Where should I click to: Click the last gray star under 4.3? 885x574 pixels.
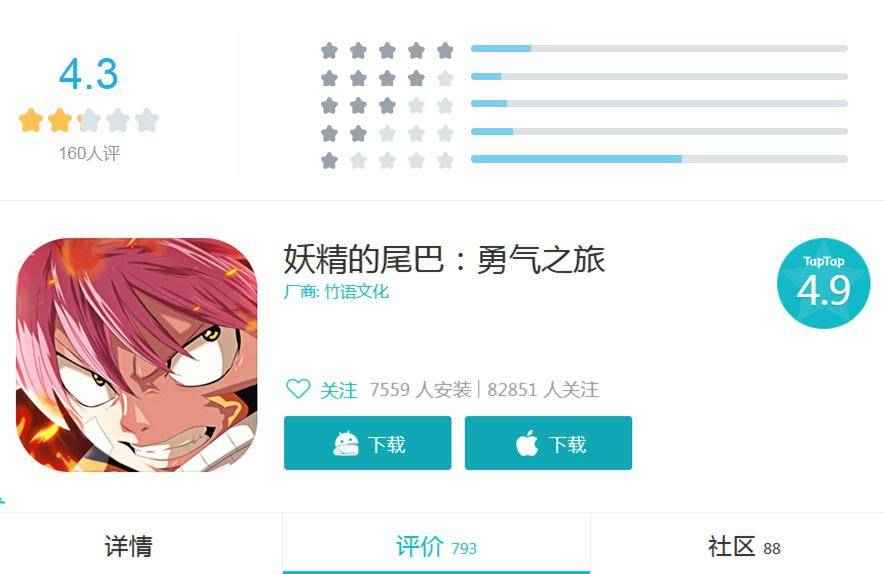coord(147,120)
